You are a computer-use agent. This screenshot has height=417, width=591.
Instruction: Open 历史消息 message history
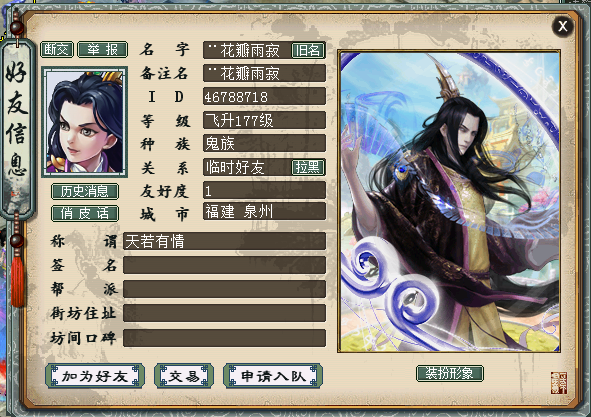tap(85, 192)
